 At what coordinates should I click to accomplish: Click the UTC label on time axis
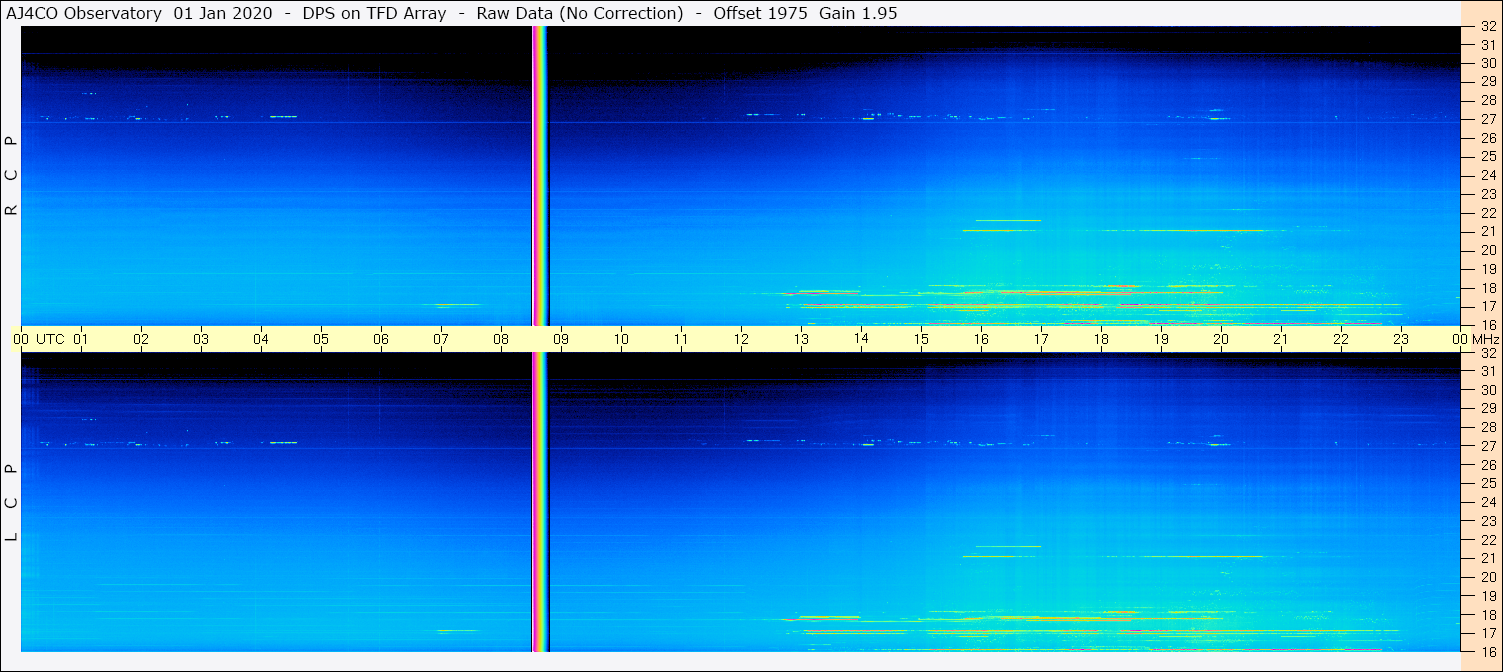(x=50, y=339)
